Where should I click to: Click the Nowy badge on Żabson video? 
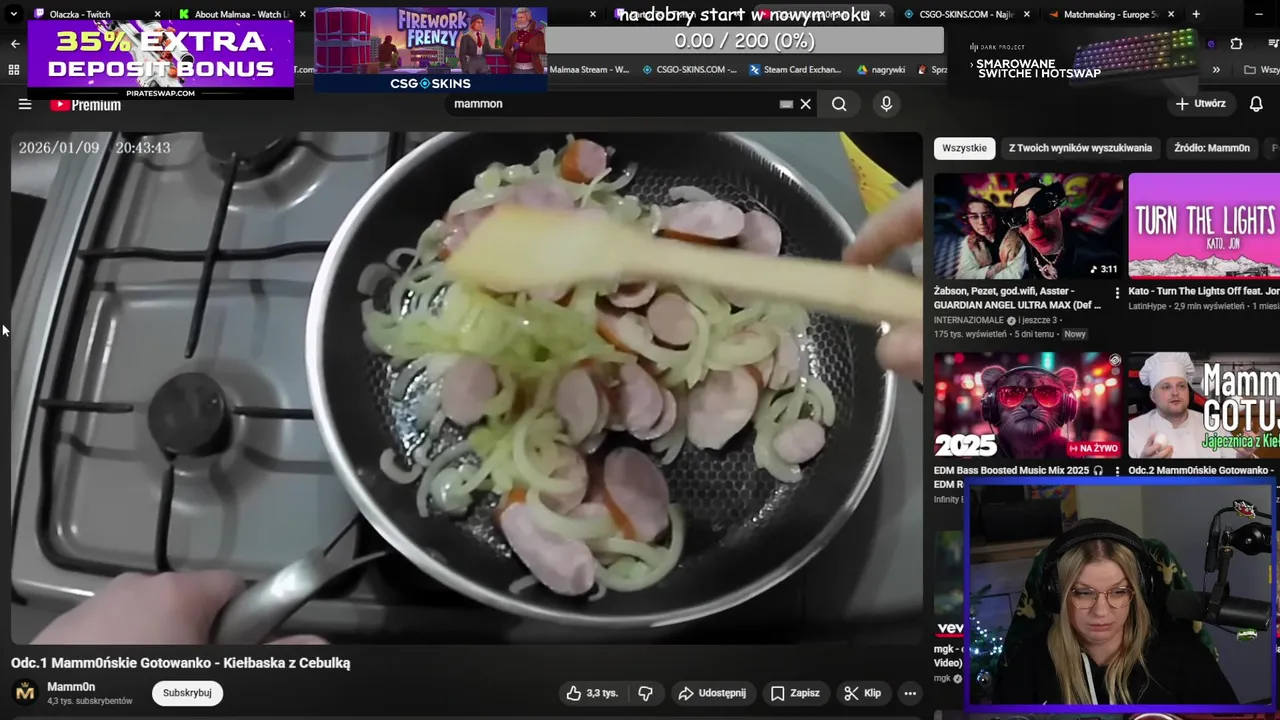click(1075, 334)
